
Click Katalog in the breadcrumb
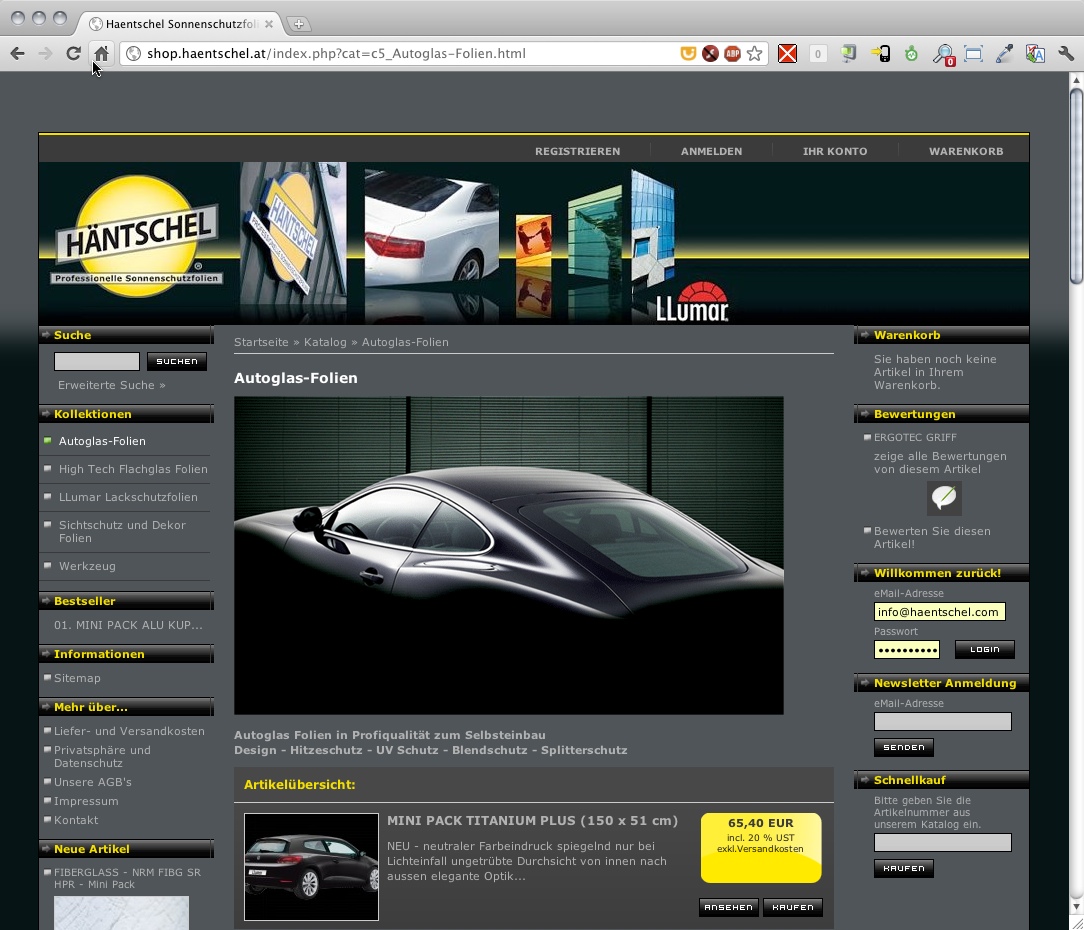click(325, 342)
